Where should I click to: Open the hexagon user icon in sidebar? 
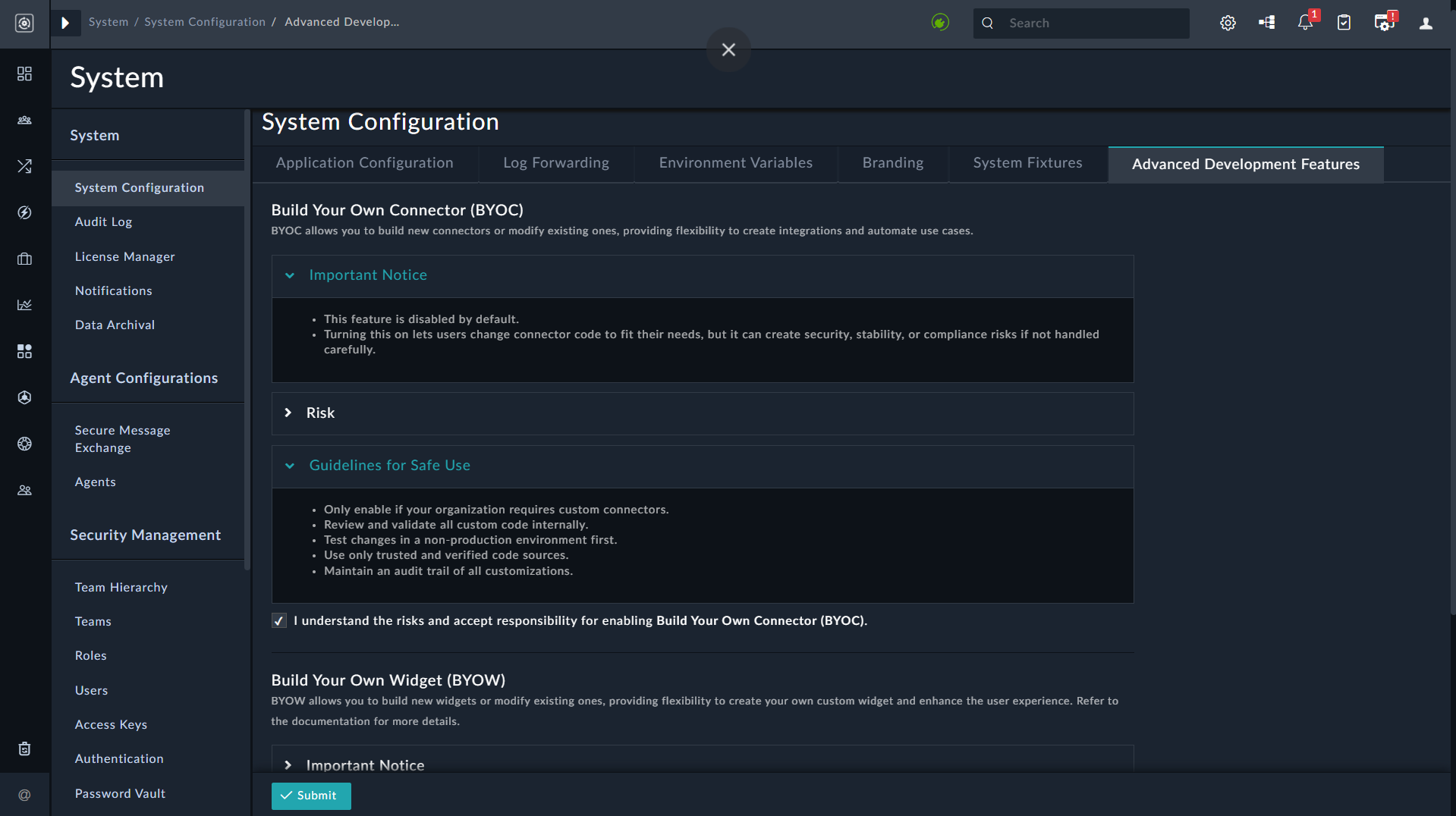[24, 397]
